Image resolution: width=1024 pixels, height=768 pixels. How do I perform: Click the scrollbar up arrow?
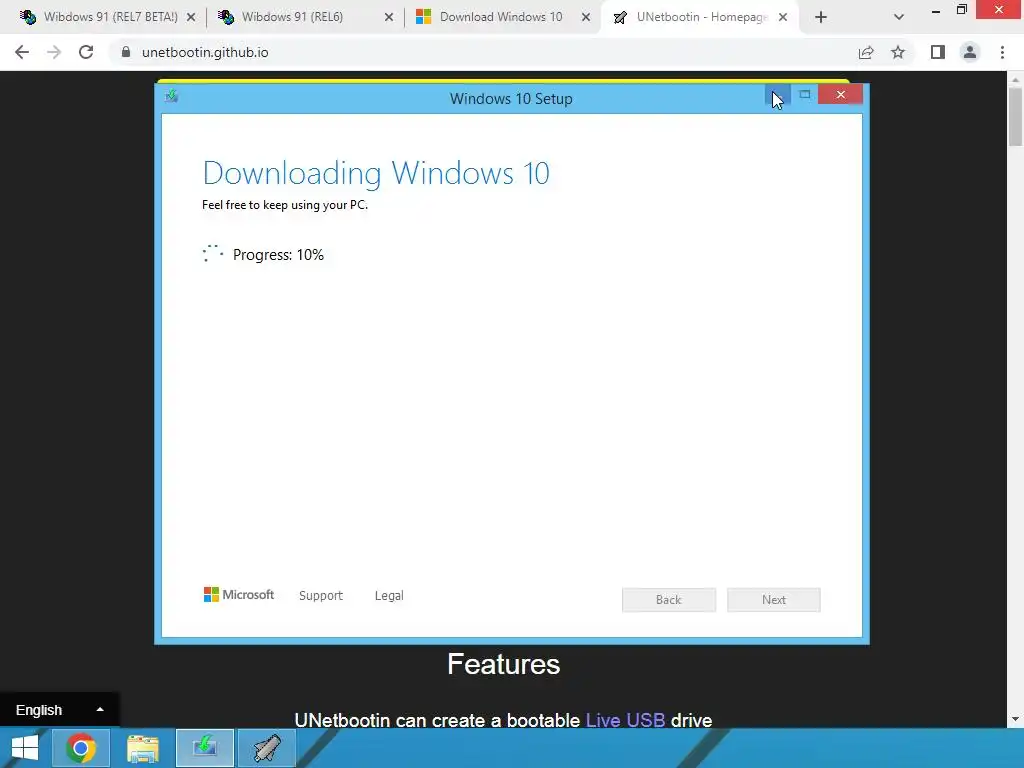pos(1016,80)
